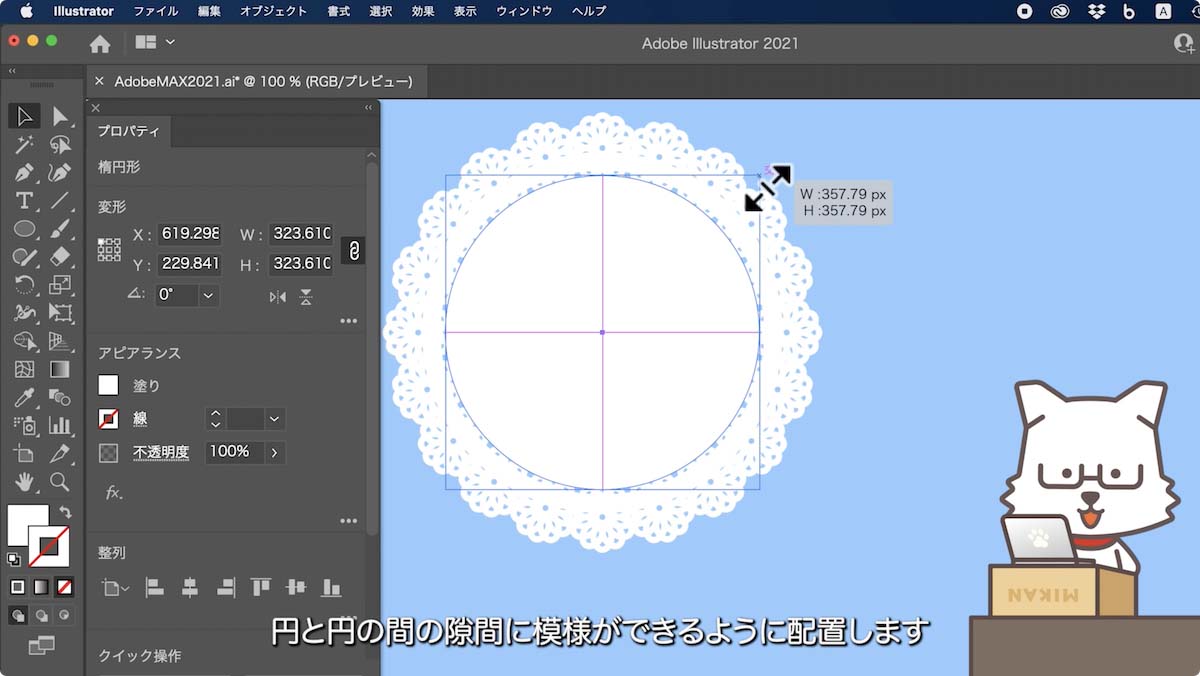Choose transform reference point grid
Image resolution: width=1200 pixels, height=676 pixels.
pos(109,250)
